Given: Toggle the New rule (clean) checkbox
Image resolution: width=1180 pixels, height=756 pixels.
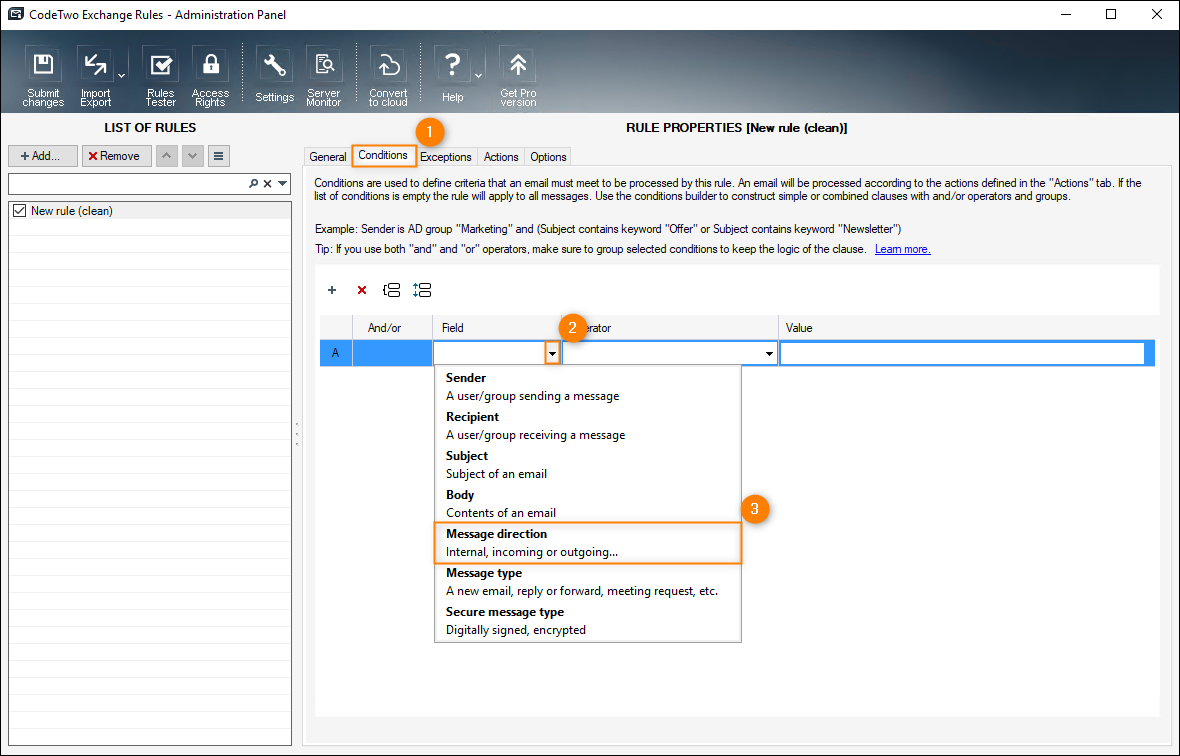Looking at the screenshot, I should (20, 211).
